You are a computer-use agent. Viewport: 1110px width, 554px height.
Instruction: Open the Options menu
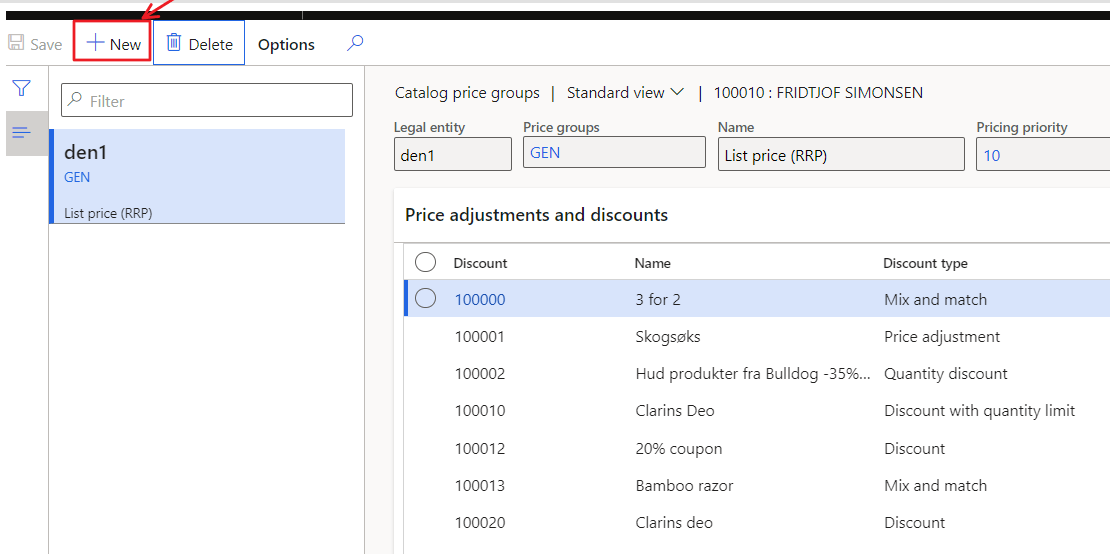click(286, 44)
